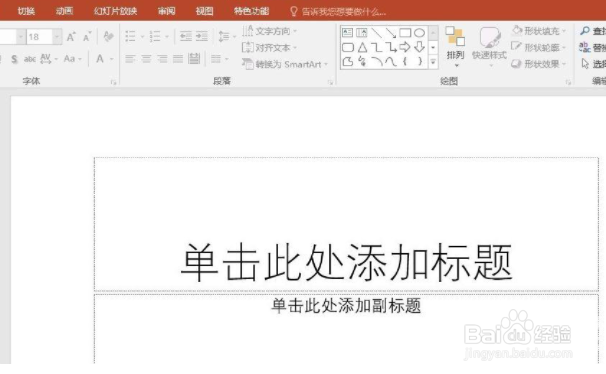Select the arrow line shape

[x=391, y=33]
